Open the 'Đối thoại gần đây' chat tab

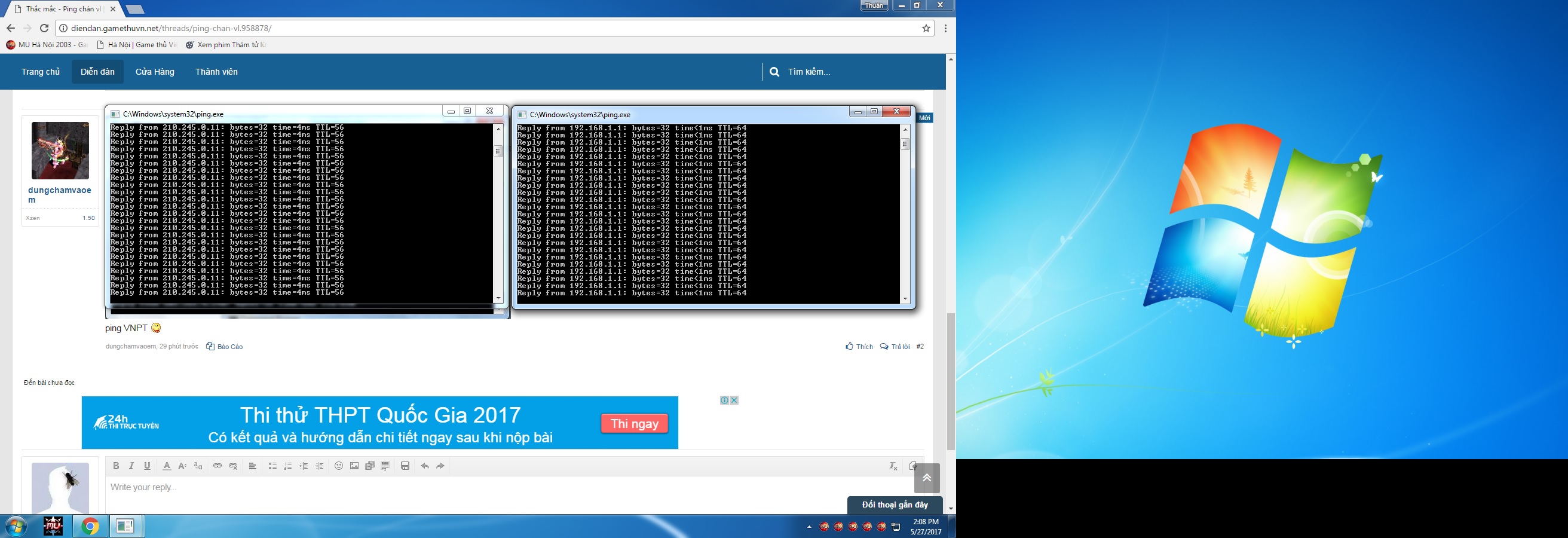[x=895, y=505]
